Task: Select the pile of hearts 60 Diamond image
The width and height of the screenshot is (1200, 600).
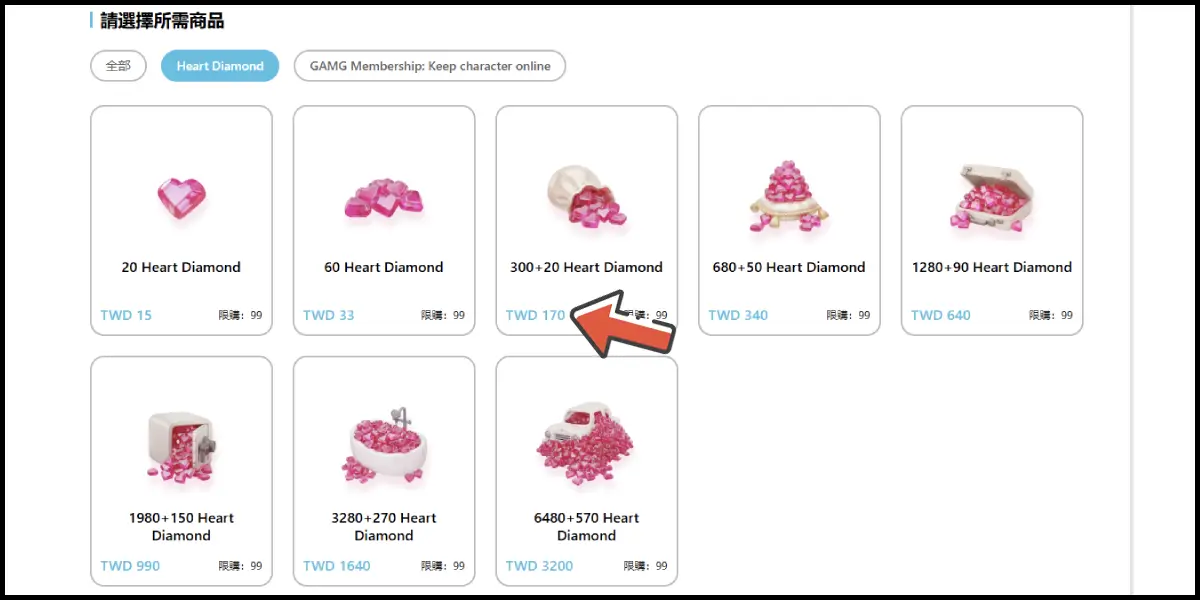Action: [x=384, y=200]
